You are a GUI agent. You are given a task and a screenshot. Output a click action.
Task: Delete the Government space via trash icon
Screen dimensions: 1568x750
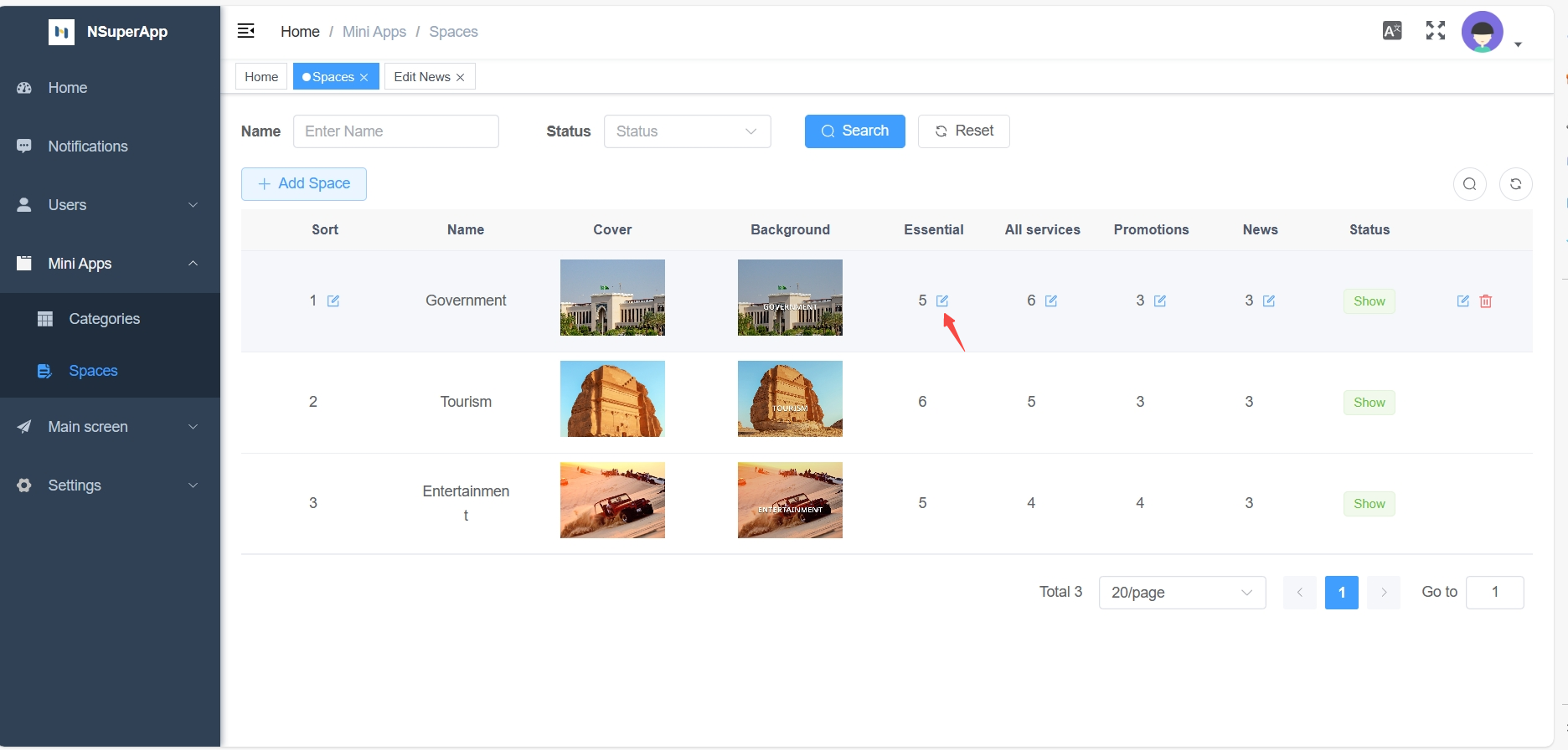(1486, 301)
